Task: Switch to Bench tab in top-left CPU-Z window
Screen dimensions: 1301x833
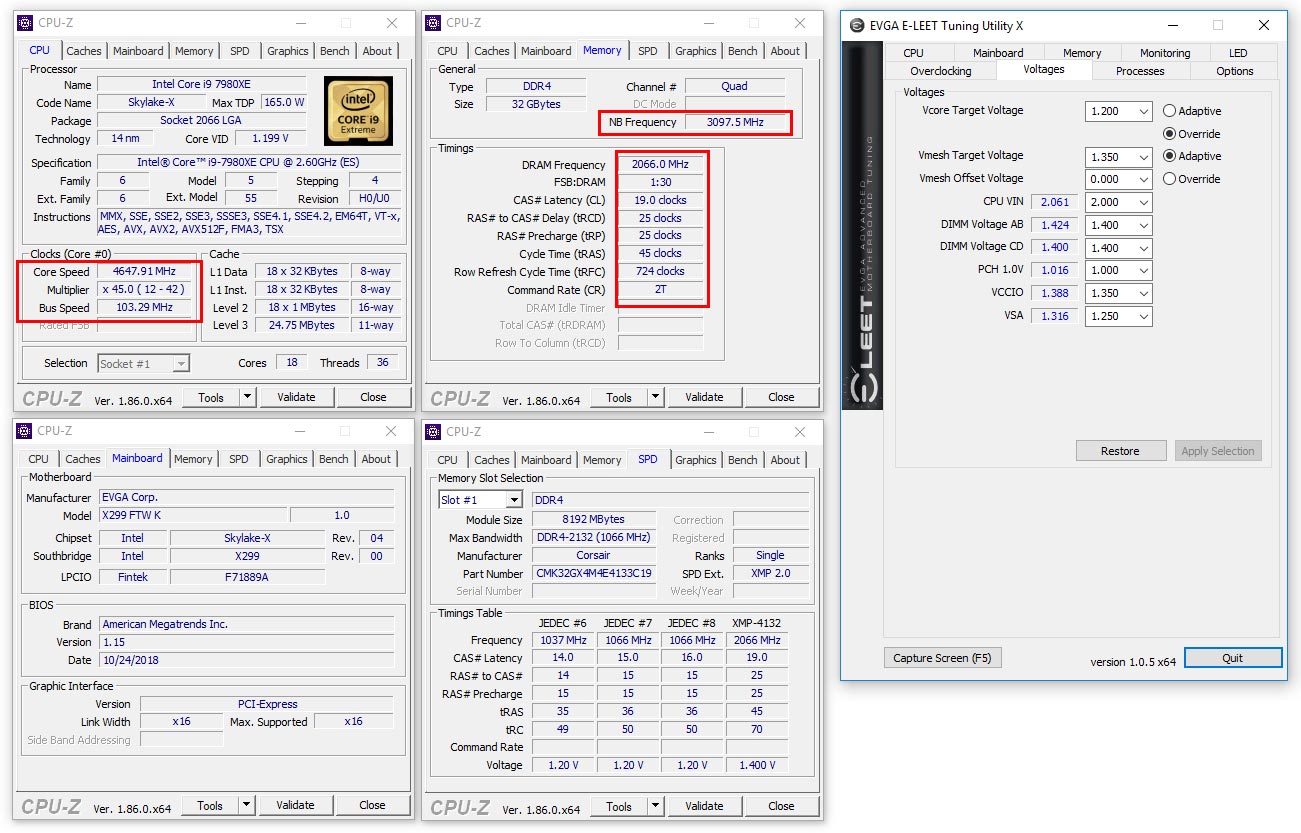Action: tap(335, 51)
